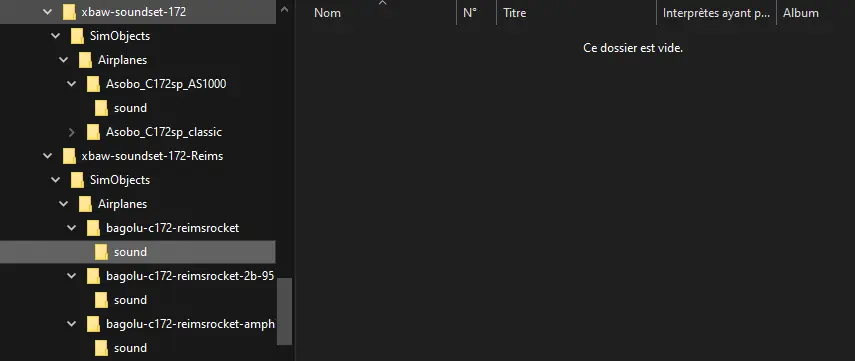Open the bagolu-c172-reimsrocket folder icon
855x361 pixels.
[x=93, y=228]
